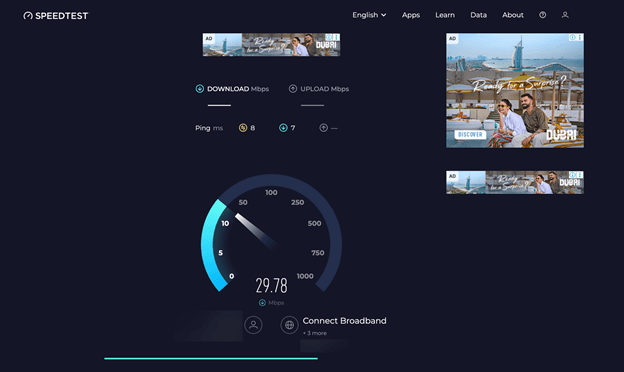Open the Data menu item
This screenshot has width=624, height=372.
(478, 15)
